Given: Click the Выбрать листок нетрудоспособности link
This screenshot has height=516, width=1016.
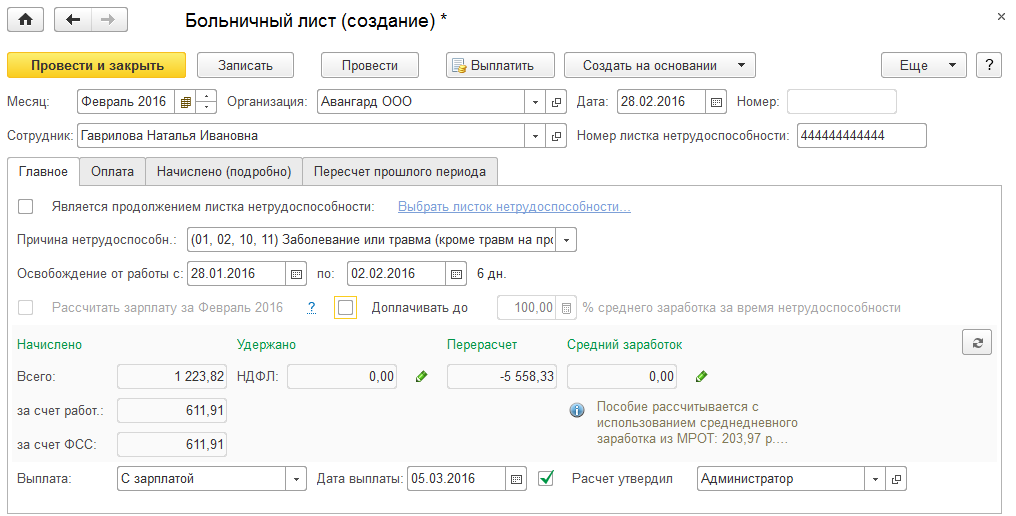Looking at the screenshot, I should coord(514,207).
